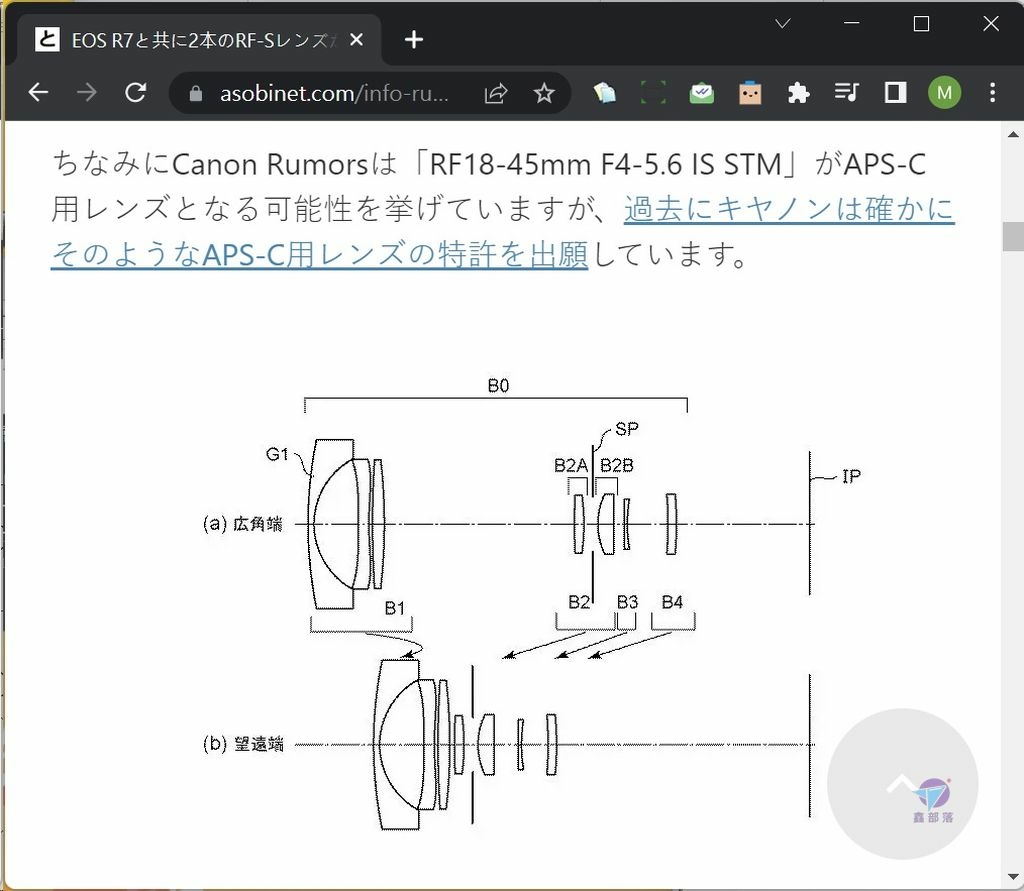This screenshot has height=891, width=1024.
Task: Click the scrollbar up arrow
Action: pyautogui.click(x=1013, y=135)
